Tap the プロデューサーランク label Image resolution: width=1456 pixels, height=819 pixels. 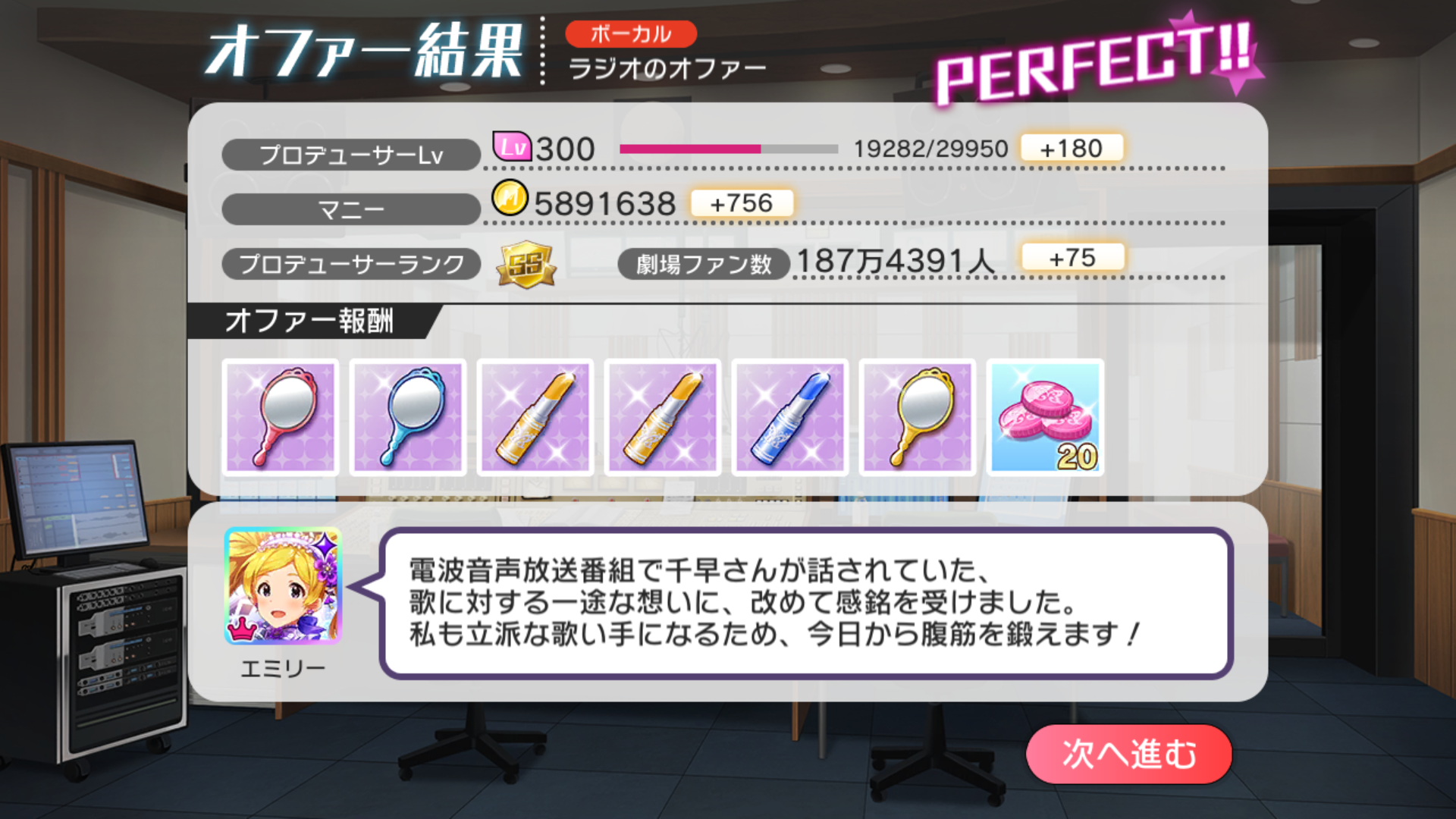pos(351,264)
